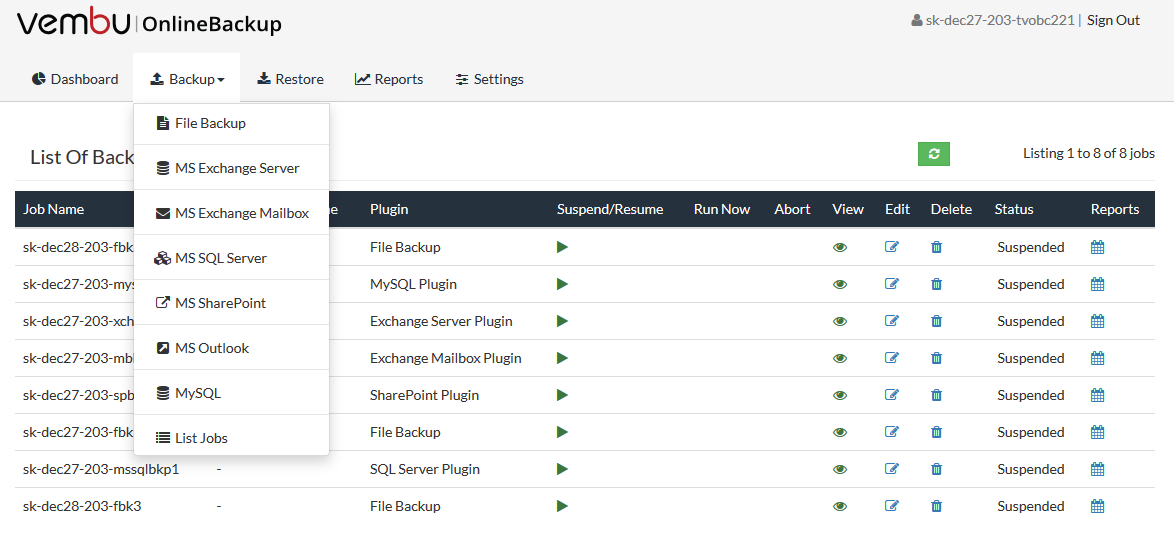Screen dimensions: 1174x550
Task: Click the "Listing 1 to 8 of 8 jobs" text
Action: 1089,153
